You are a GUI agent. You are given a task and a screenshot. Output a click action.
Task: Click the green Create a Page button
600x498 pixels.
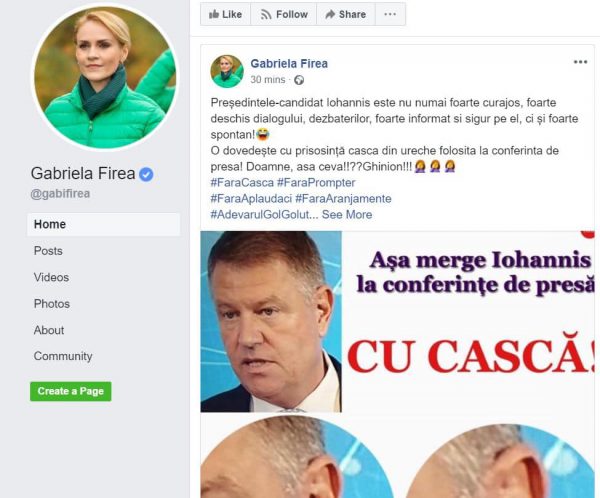pos(71,391)
